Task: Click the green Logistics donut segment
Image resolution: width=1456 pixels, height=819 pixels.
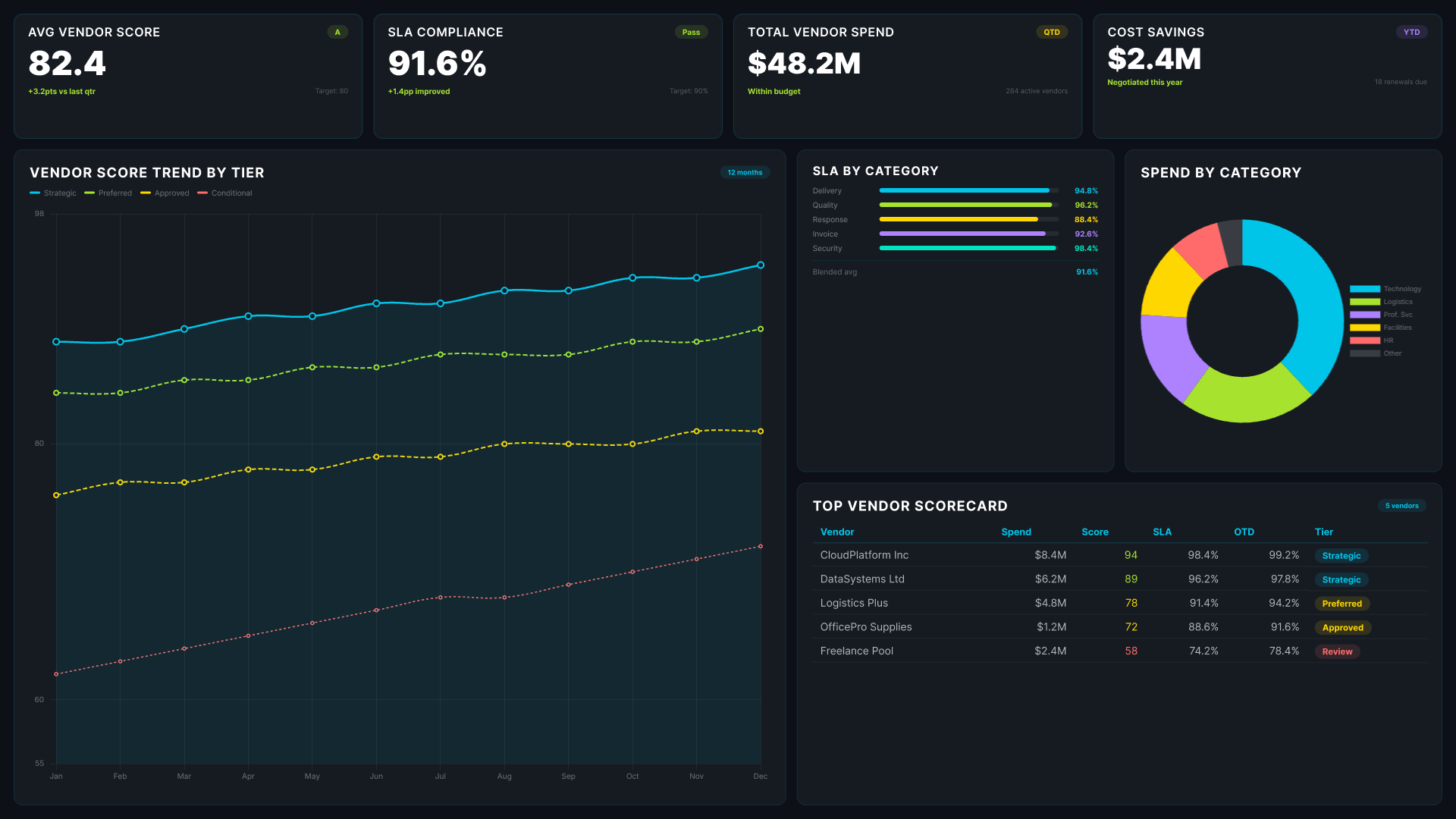Action: (1246, 398)
